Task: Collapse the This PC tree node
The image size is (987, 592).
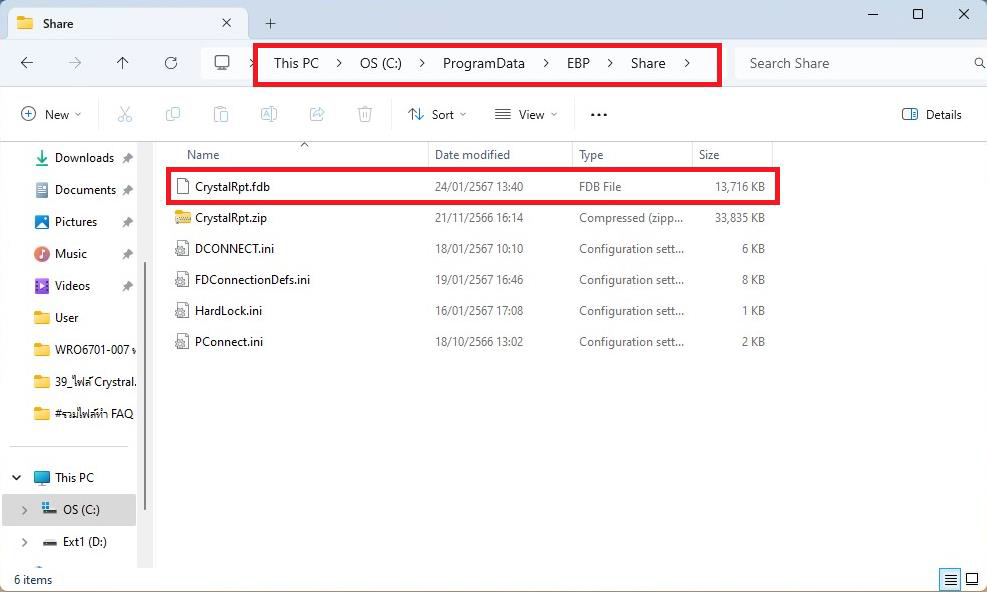Action: pyautogui.click(x=17, y=478)
